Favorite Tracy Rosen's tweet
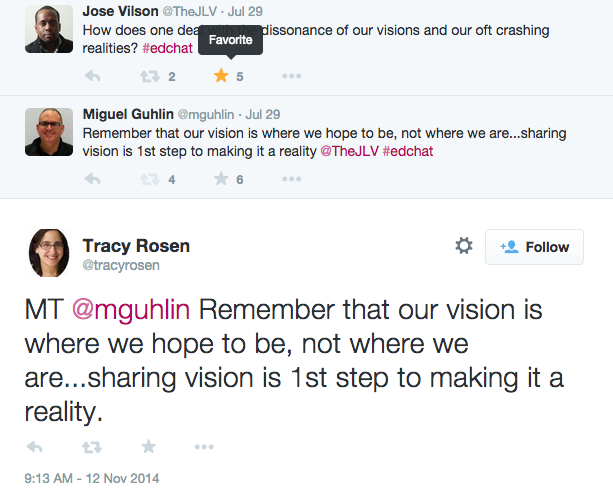Screen dimensions: 613x496 click(x=148, y=446)
